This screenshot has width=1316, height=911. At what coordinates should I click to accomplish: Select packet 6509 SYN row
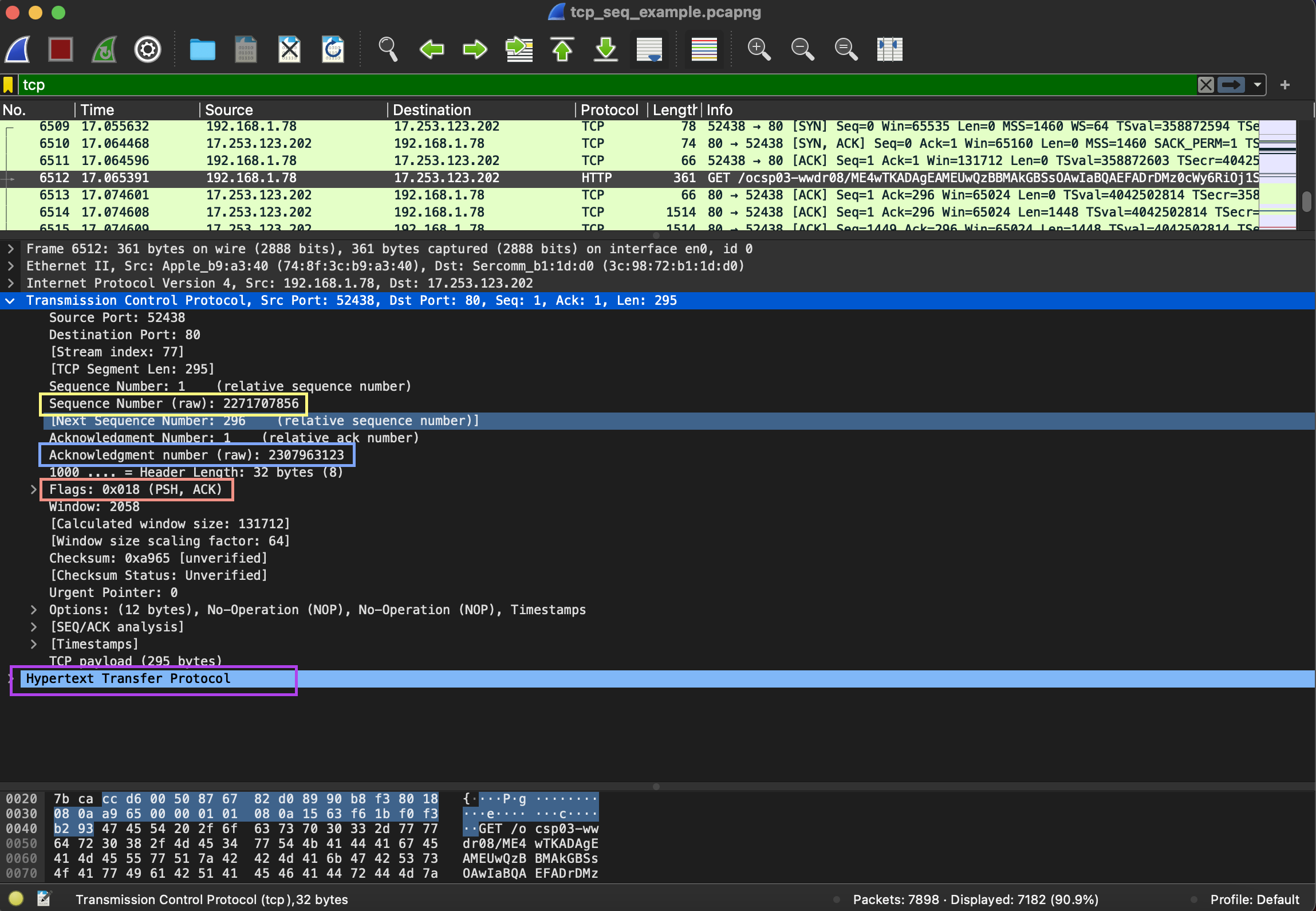click(x=630, y=126)
